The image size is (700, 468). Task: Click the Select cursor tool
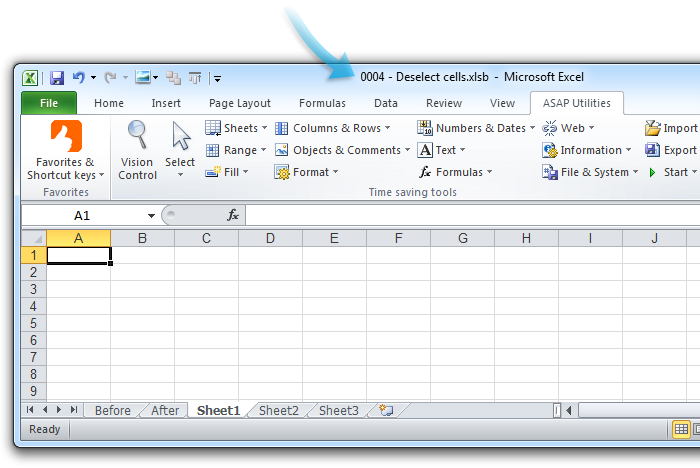click(x=180, y=150)
